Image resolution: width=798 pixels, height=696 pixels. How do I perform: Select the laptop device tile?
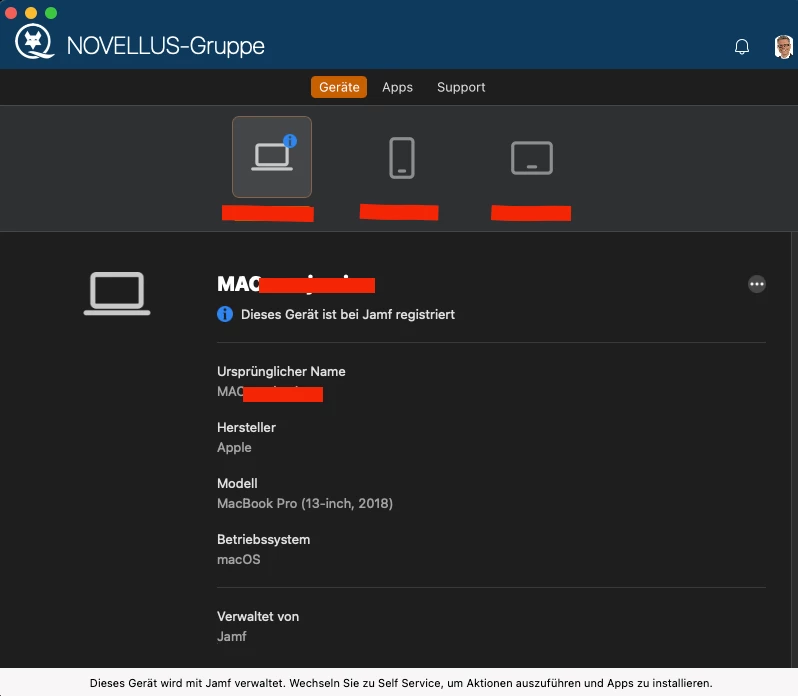(x=272, y=157)
